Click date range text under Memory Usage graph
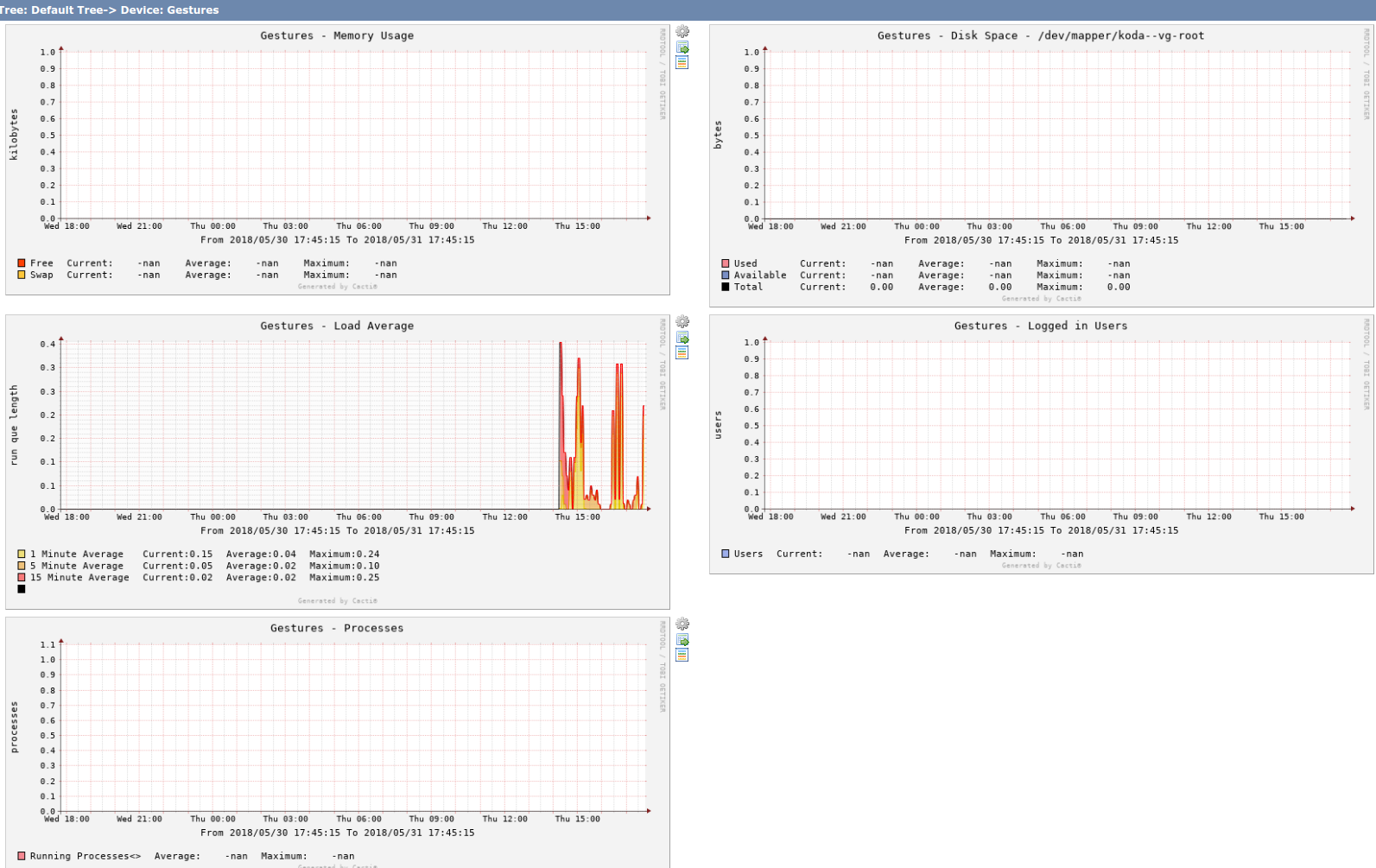 [338, 240]
